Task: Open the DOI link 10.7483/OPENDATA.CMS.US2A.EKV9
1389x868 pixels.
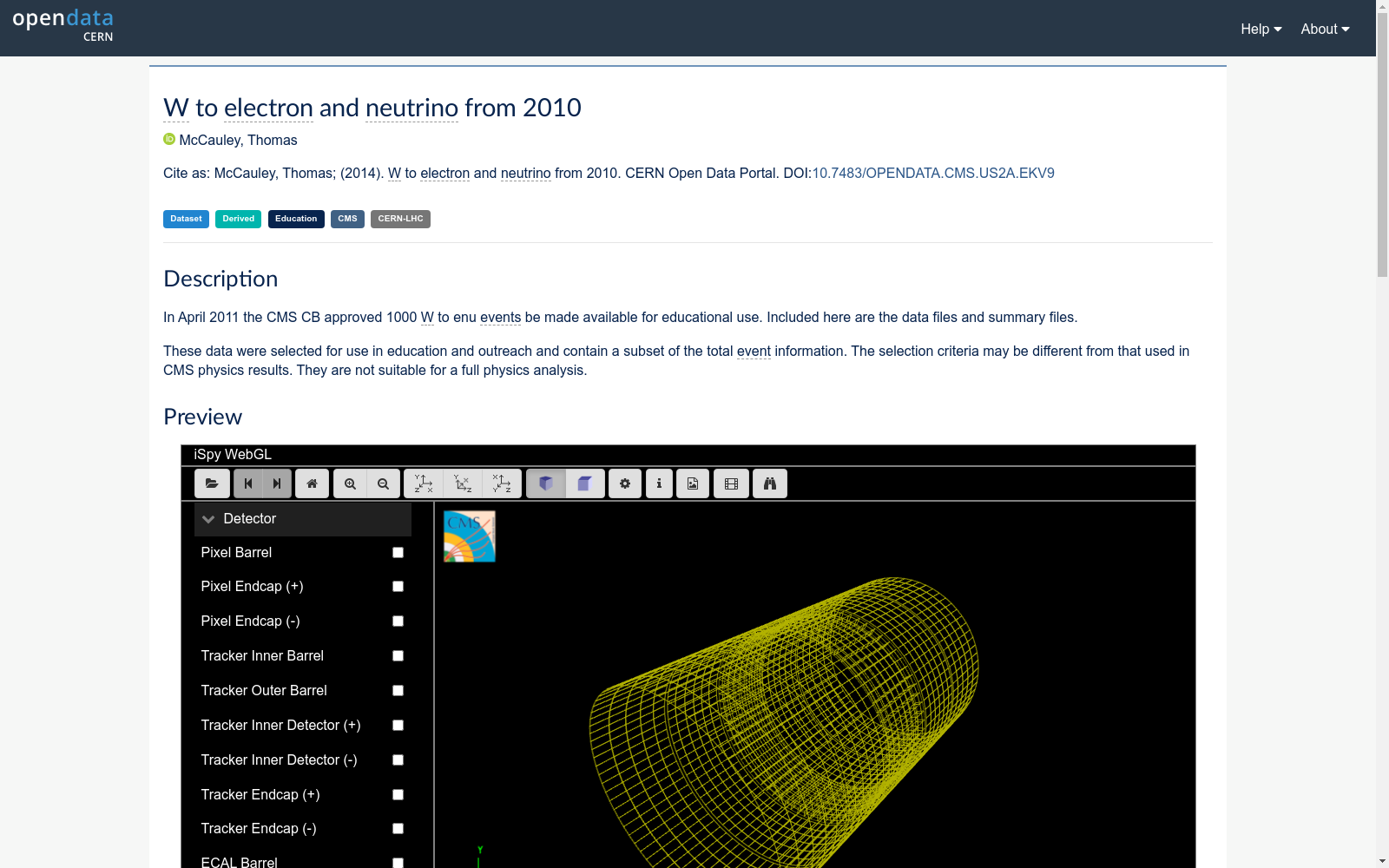Action: (933, 173)
